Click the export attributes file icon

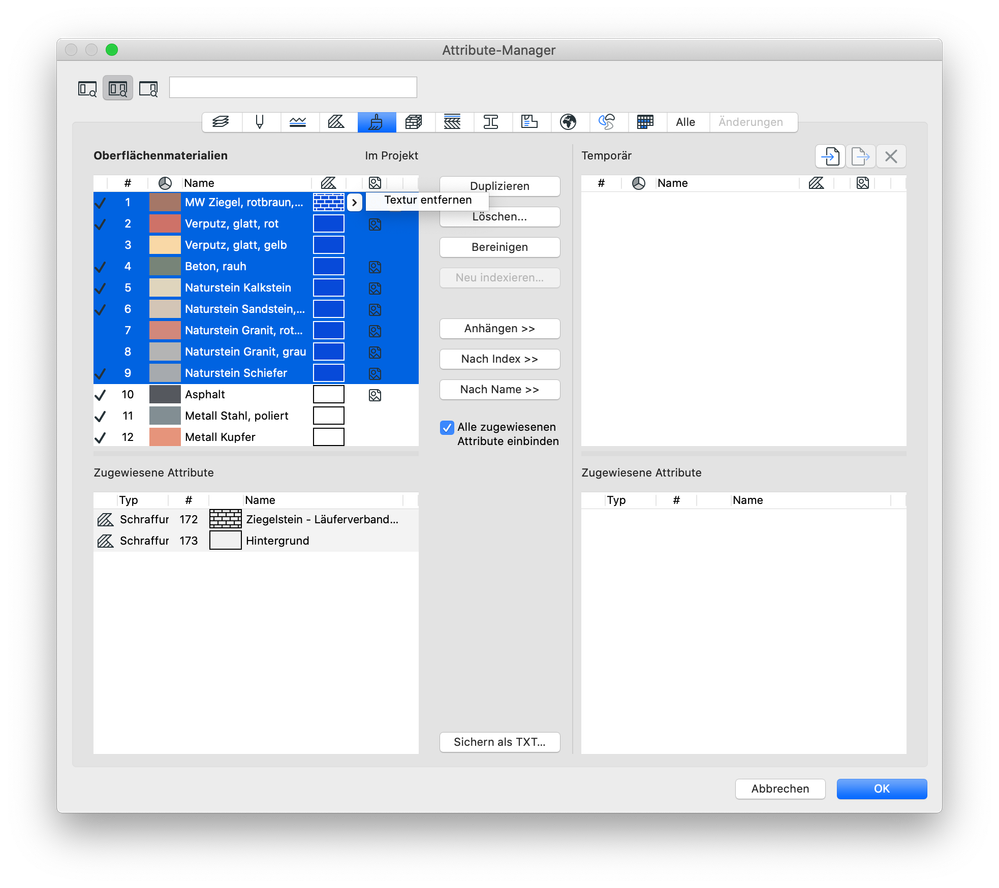tap(860, 156)
